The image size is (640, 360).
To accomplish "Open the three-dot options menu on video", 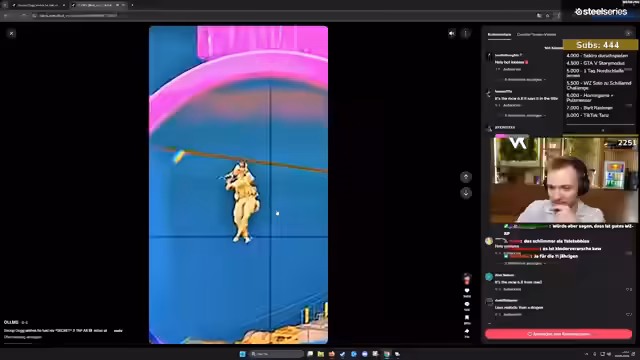I will pyautogui.click(x=466, y=34).
